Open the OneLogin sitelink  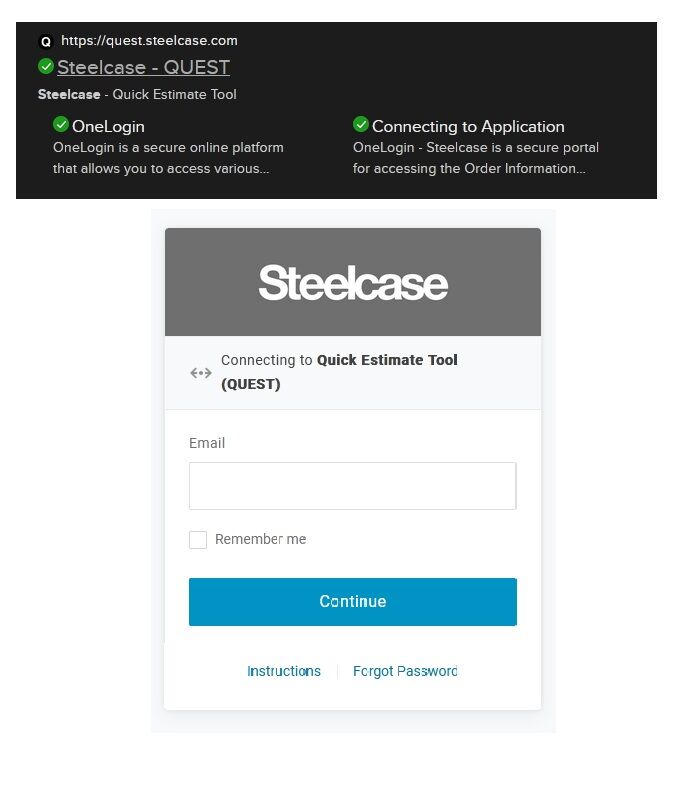(108, 126)
